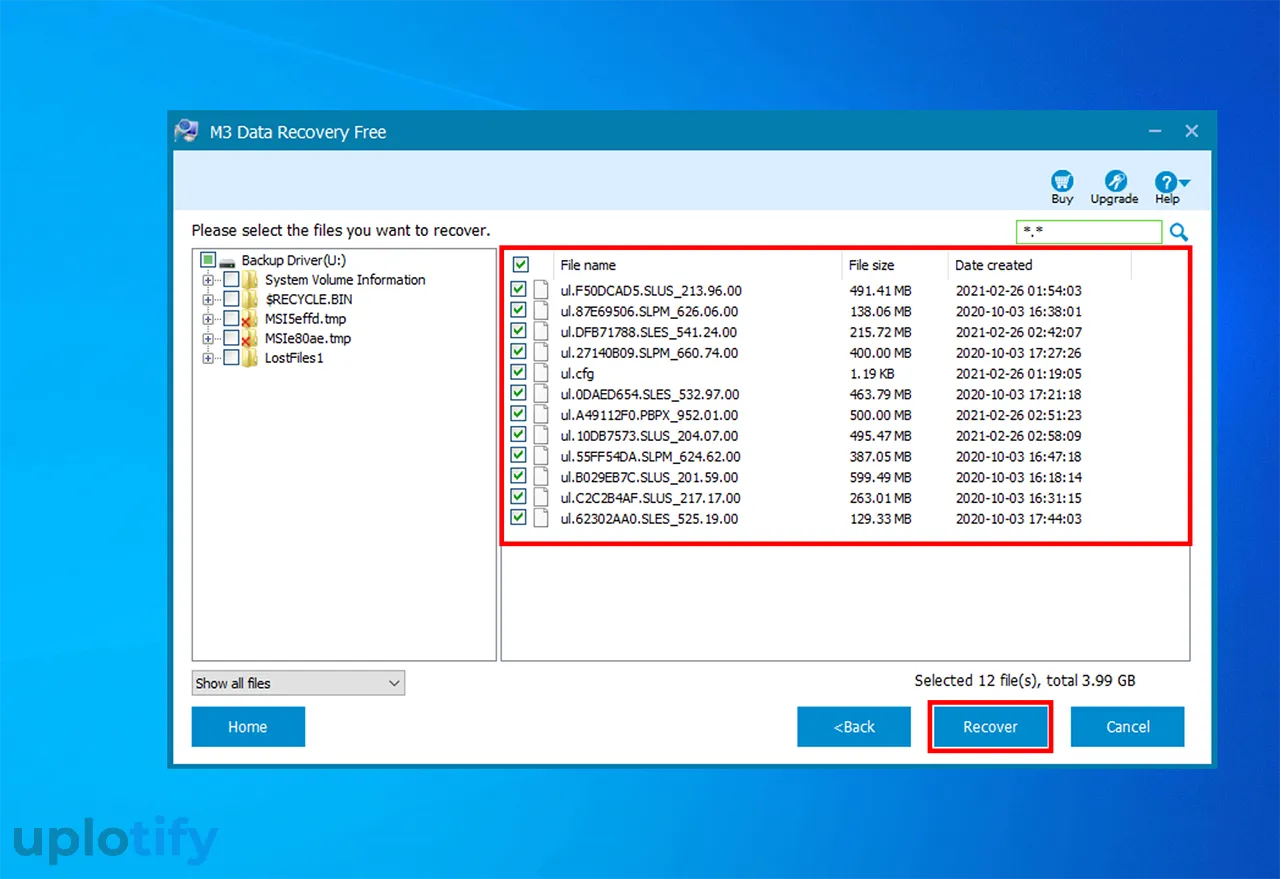Image resolution: width=1280 pixels, height=879 pixels.
Task: Check the MSIe80ae.tmp tree checkbox
Action: pyautogui.click(x=231, y=338)
